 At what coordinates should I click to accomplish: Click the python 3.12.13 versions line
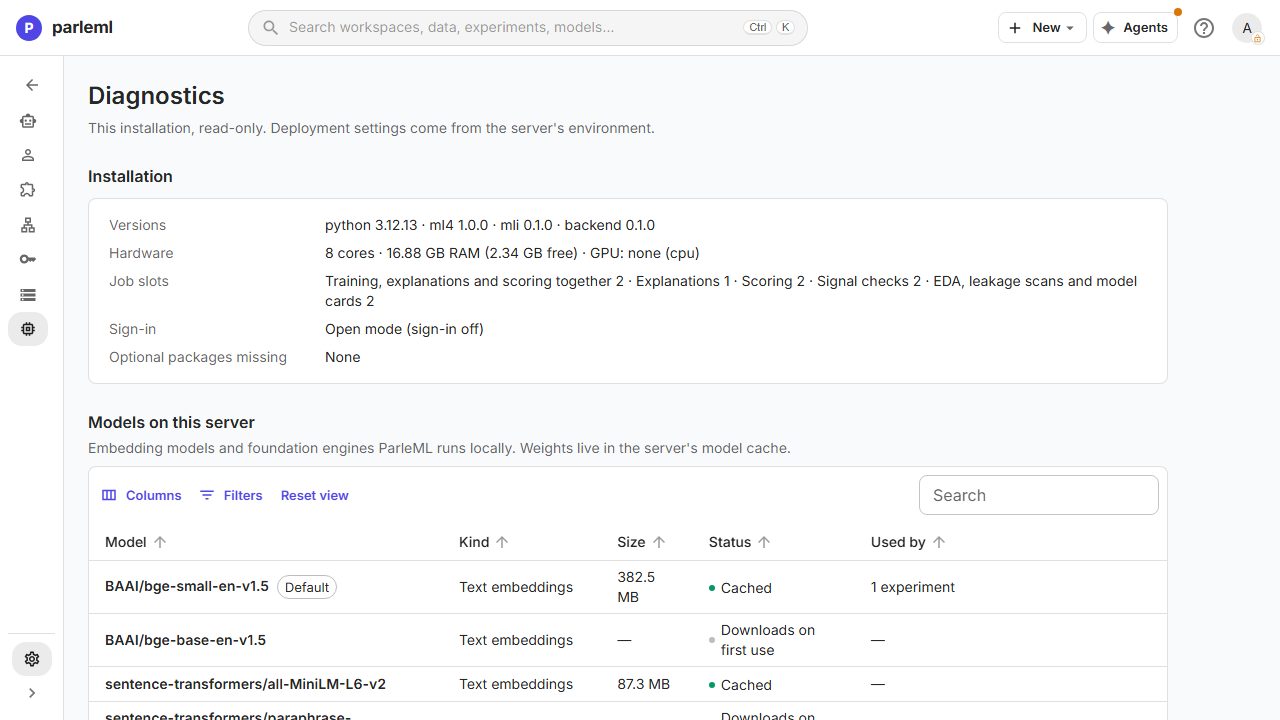tap(490, 225)
